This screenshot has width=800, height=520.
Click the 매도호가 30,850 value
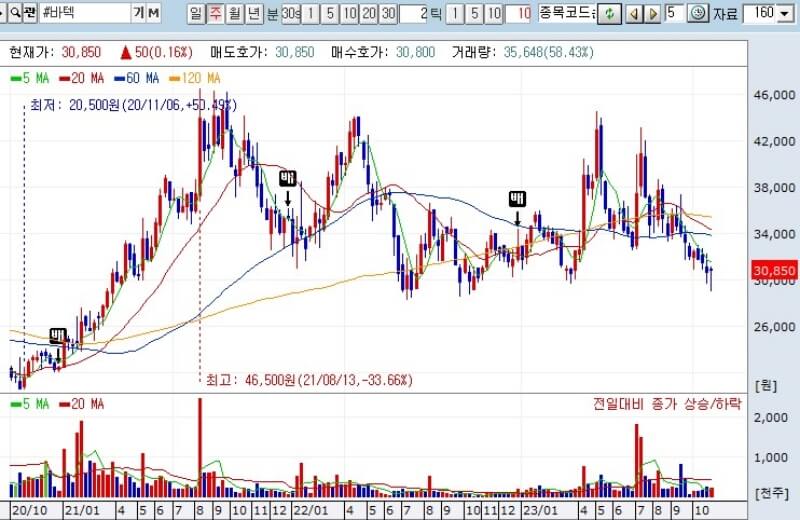(295, 52)
